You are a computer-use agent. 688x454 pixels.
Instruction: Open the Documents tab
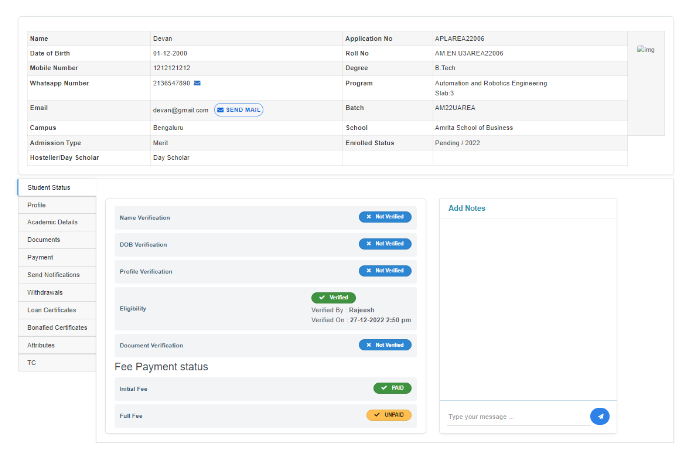[44, 240]
